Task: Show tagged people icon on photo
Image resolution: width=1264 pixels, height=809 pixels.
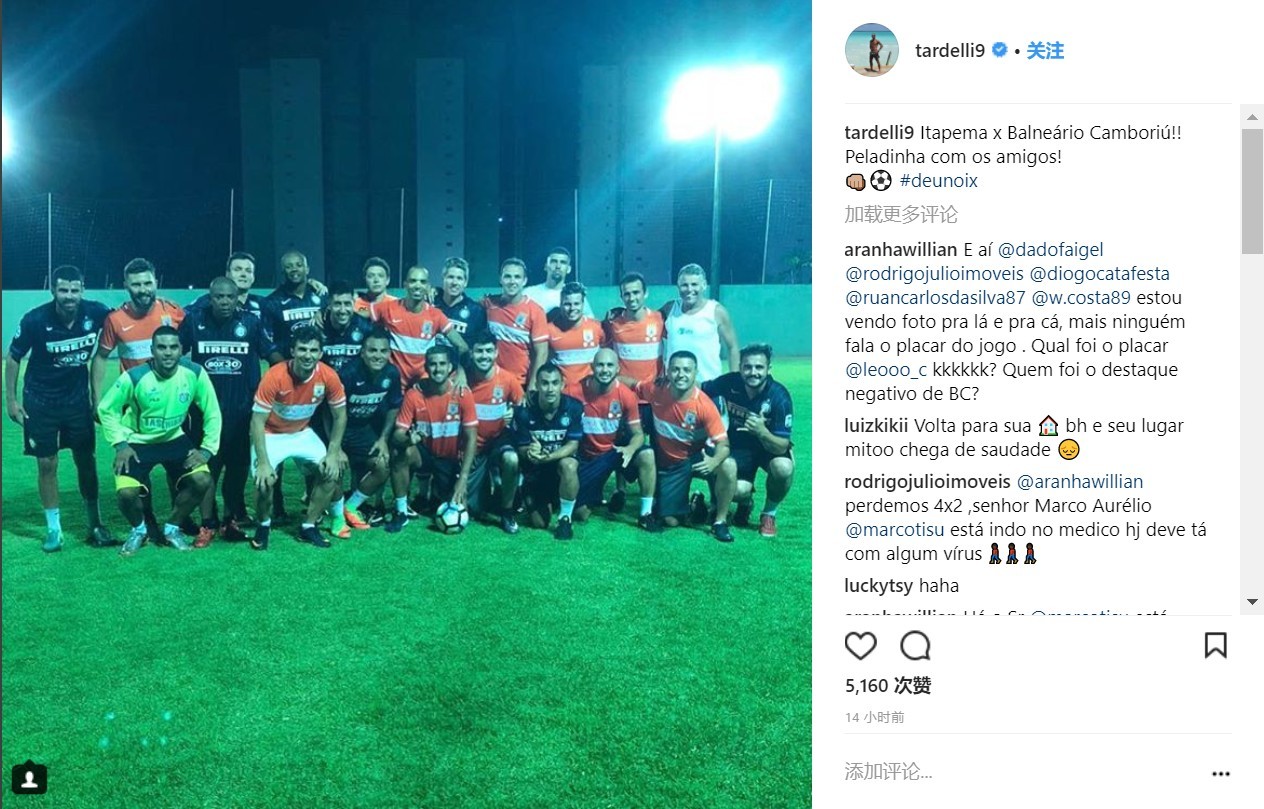Action: 29,777
